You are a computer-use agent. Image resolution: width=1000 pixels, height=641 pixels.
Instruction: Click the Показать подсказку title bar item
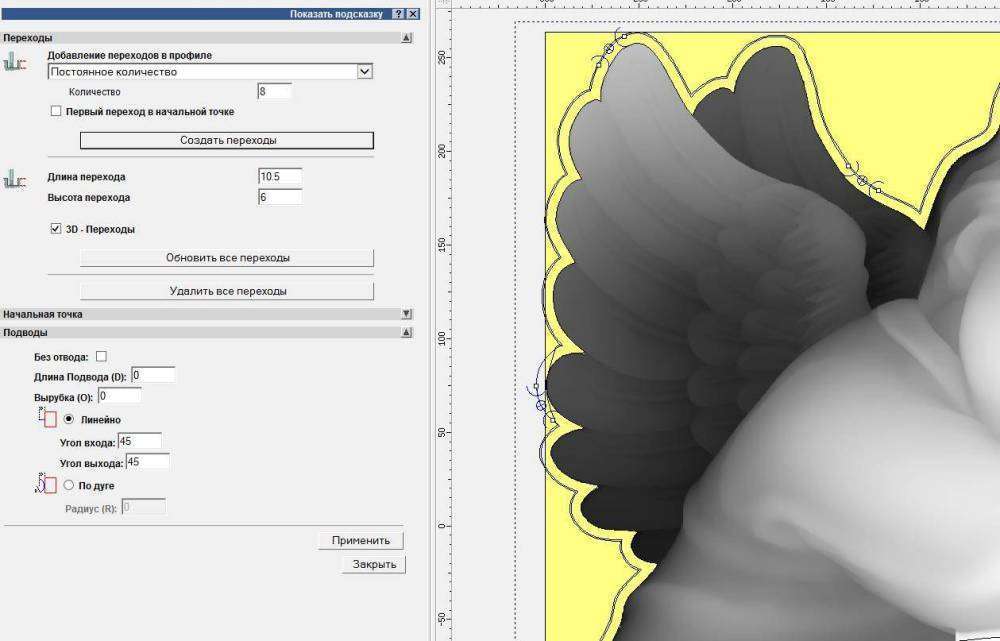click(x=336, y=15)
